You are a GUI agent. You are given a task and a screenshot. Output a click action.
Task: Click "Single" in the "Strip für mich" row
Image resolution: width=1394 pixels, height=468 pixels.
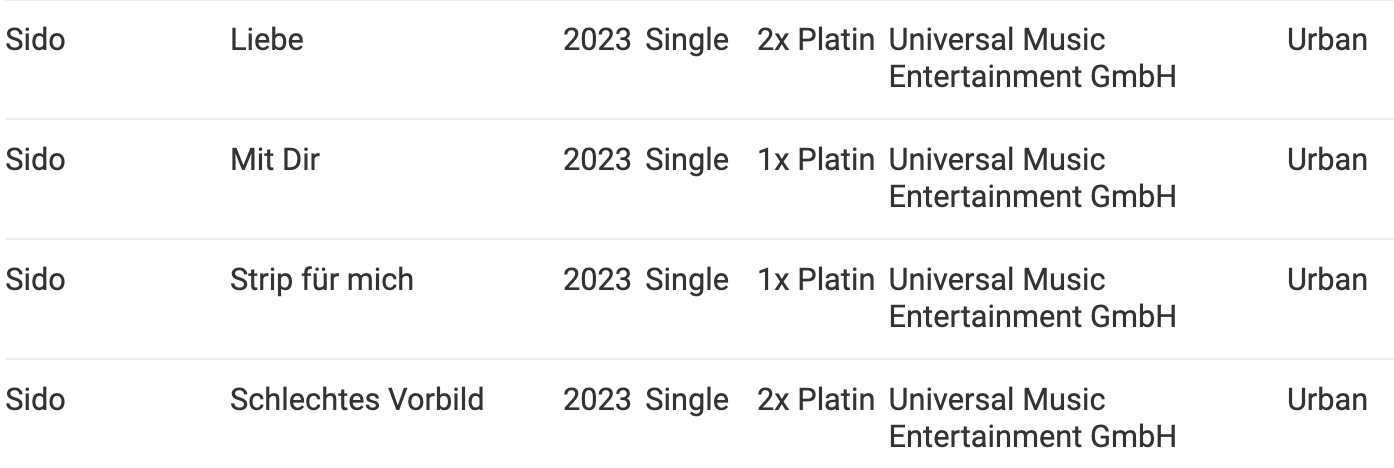pyautogui.click(x=687, y=280)
